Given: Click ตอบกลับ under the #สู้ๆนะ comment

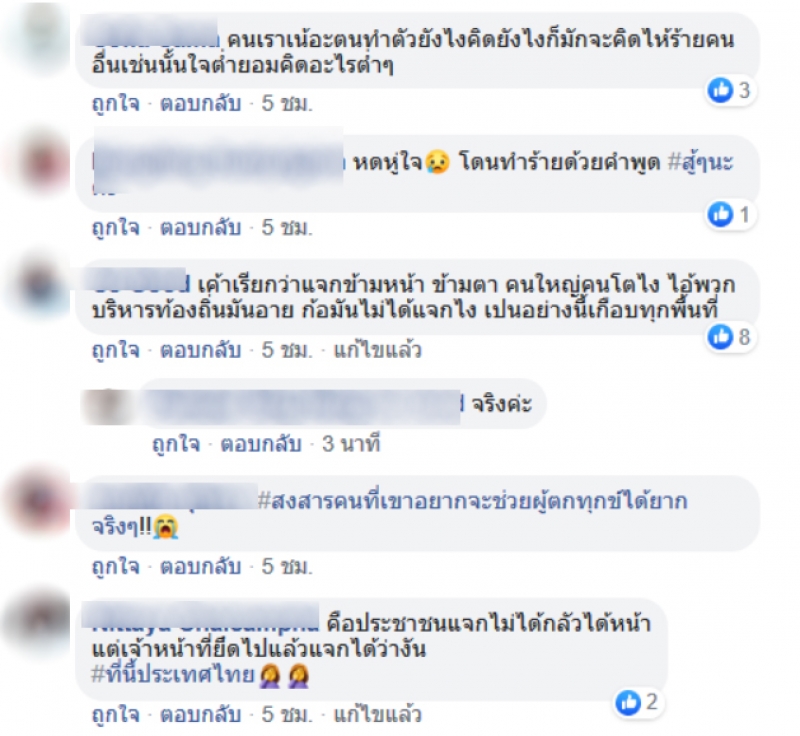Looking at the screenshot, I should pyautogui.click(x=201, y=227).
